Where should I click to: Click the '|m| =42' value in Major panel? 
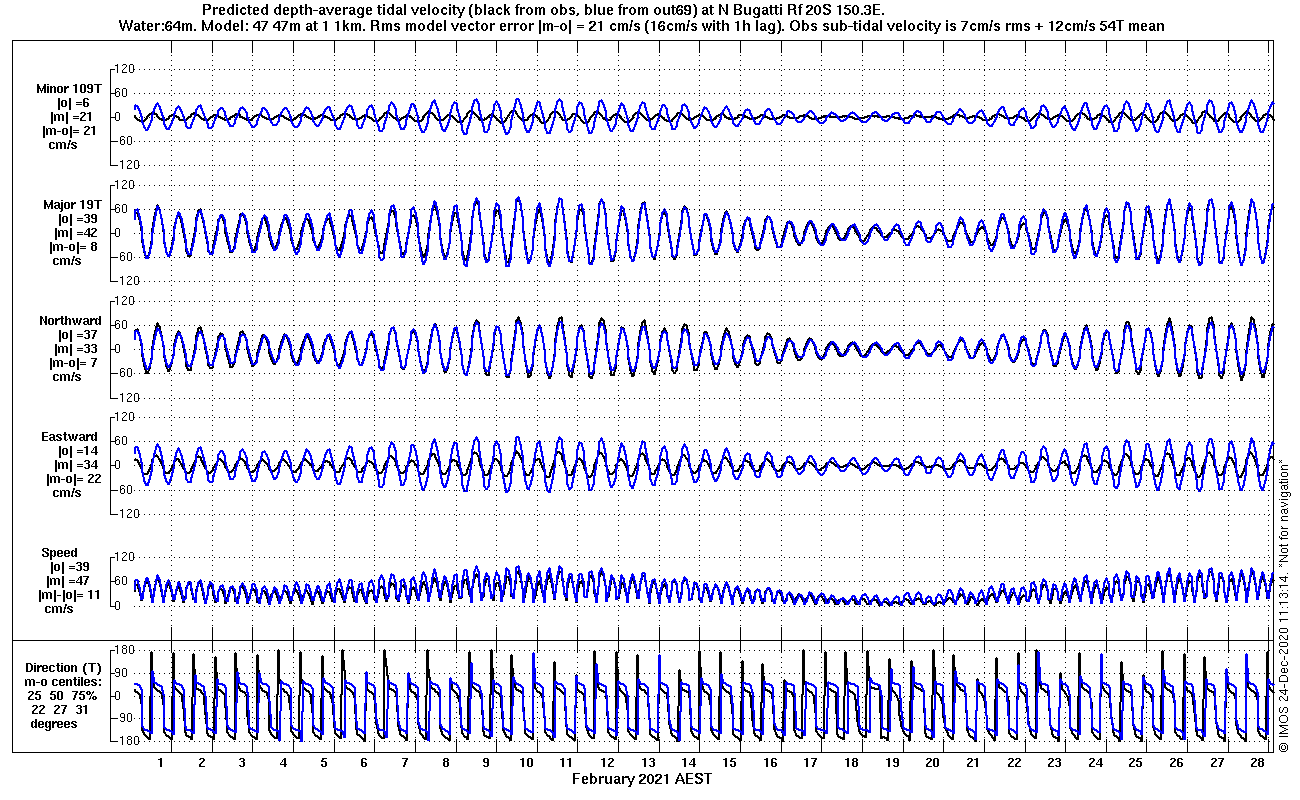pos(78,233)
